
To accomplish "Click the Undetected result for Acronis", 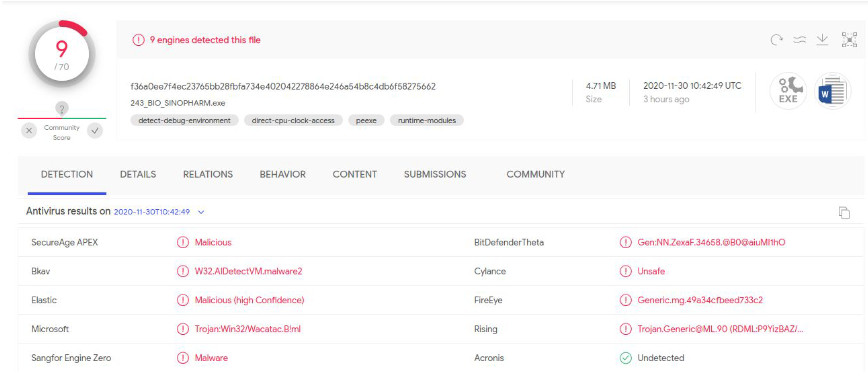I will [660, 358].
